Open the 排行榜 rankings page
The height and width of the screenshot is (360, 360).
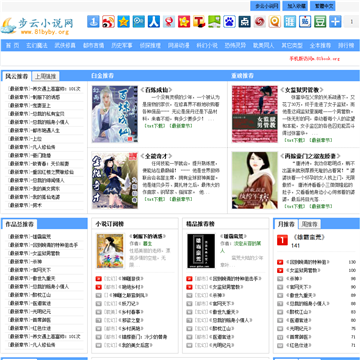click(346, 45)
